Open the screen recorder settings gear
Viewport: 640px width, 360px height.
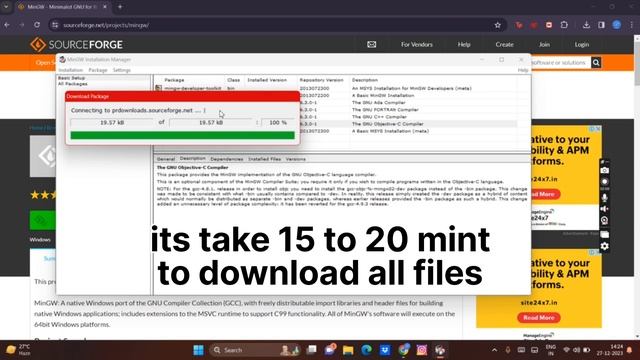pyautogui.click(x=604, y=246)
